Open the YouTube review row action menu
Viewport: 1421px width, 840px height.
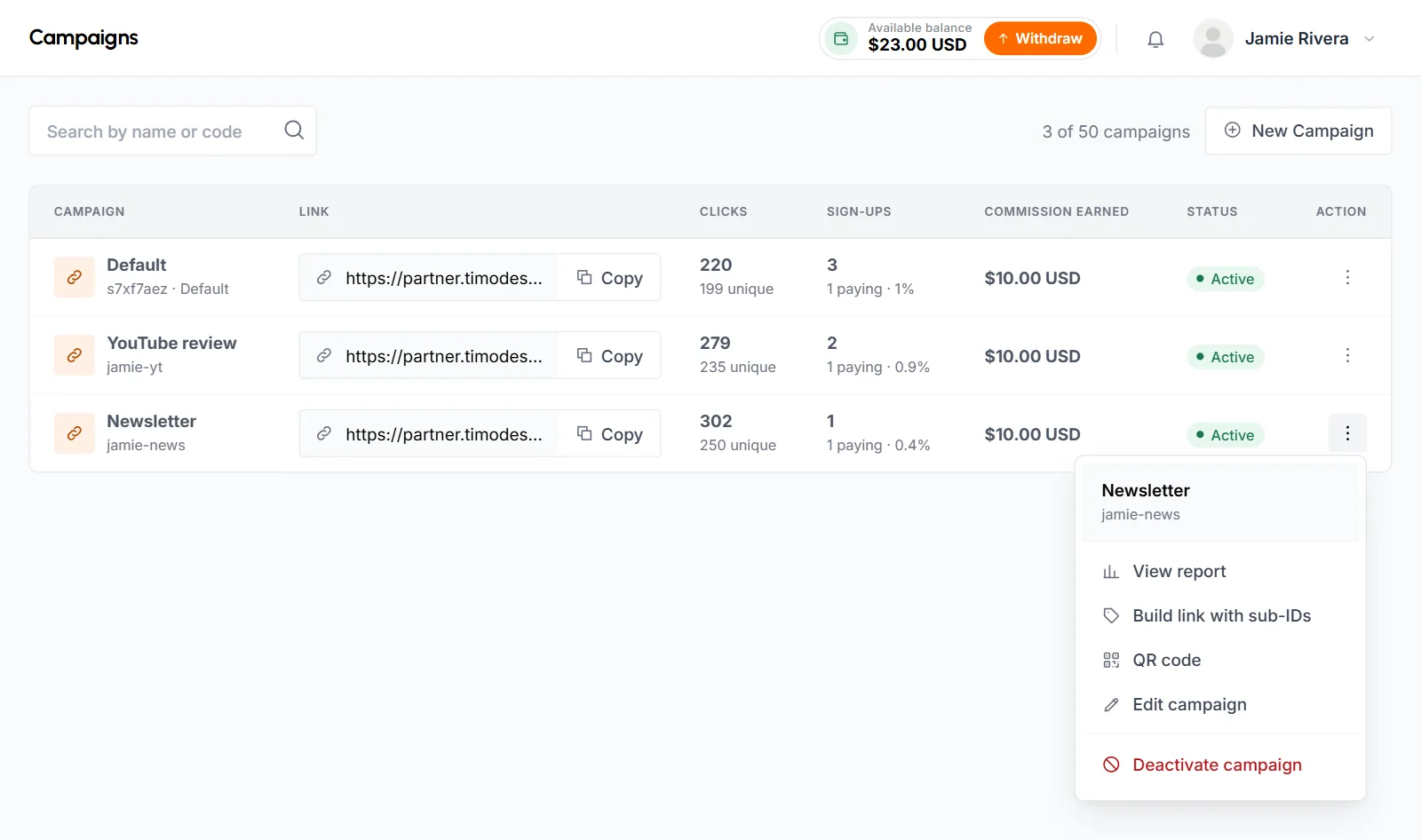[1347, 355]
